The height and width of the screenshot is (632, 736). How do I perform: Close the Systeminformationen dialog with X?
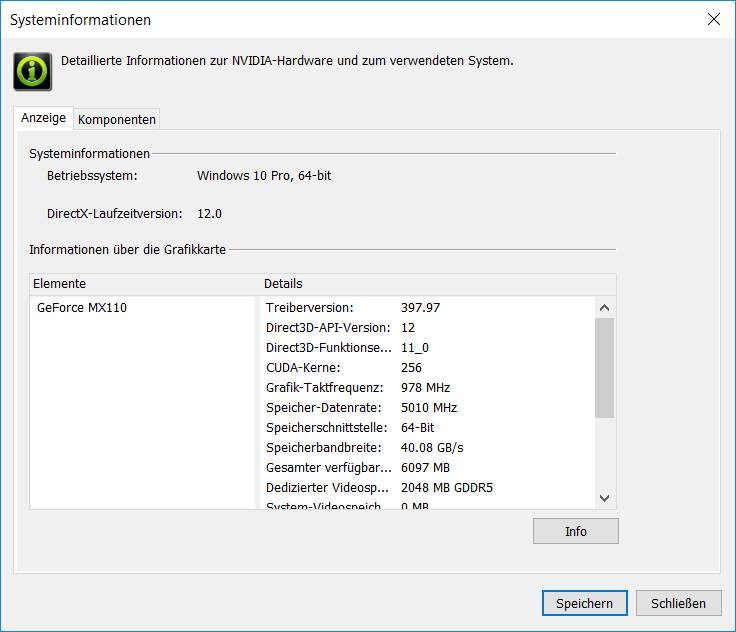(x=713, y=19)
